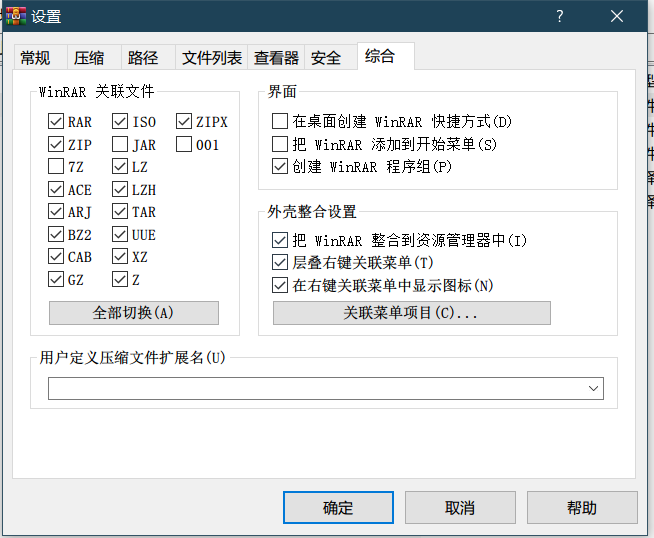Image resolution: width=654 pixels, height=538 pixels.
Task: Click the question mark help icon
Action: tap(560, 16)
